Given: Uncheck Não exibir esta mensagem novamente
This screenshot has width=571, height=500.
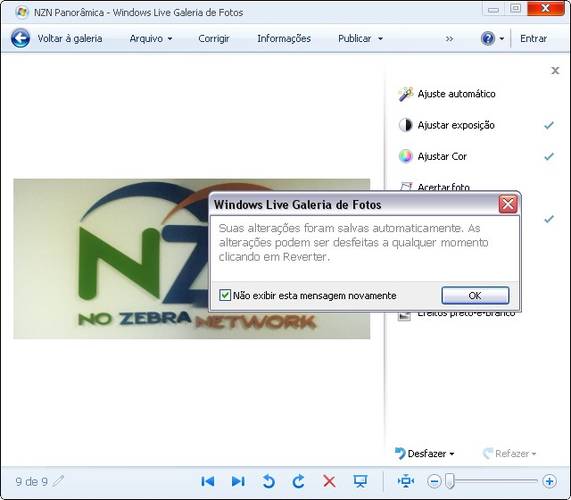Looking at the screenshot, I should pos(225,295).
